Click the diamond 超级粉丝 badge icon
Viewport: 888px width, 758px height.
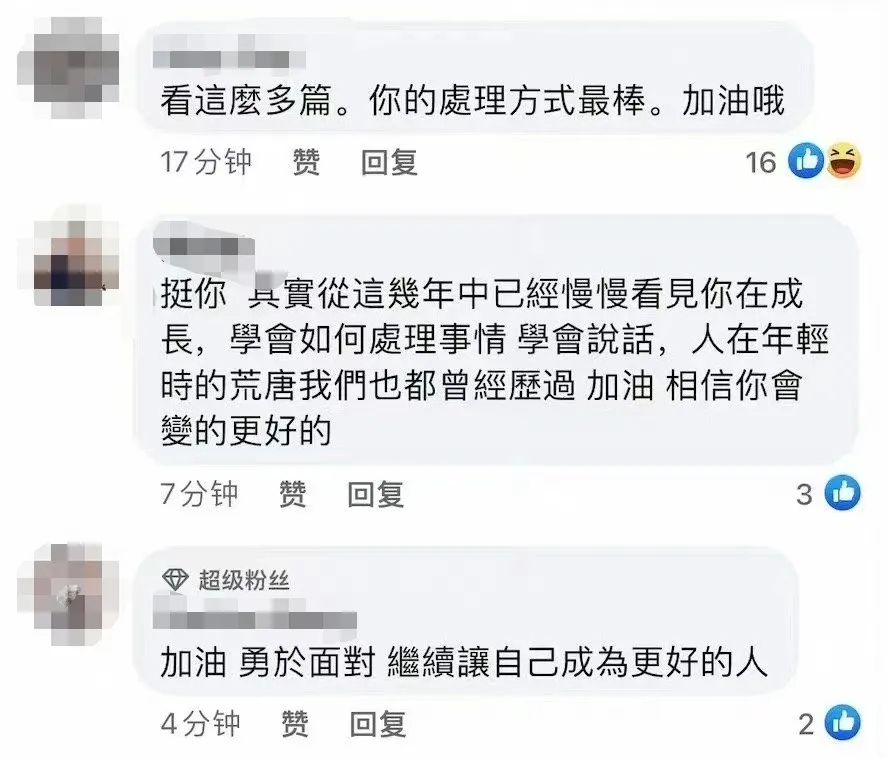(x=175, y=580)
